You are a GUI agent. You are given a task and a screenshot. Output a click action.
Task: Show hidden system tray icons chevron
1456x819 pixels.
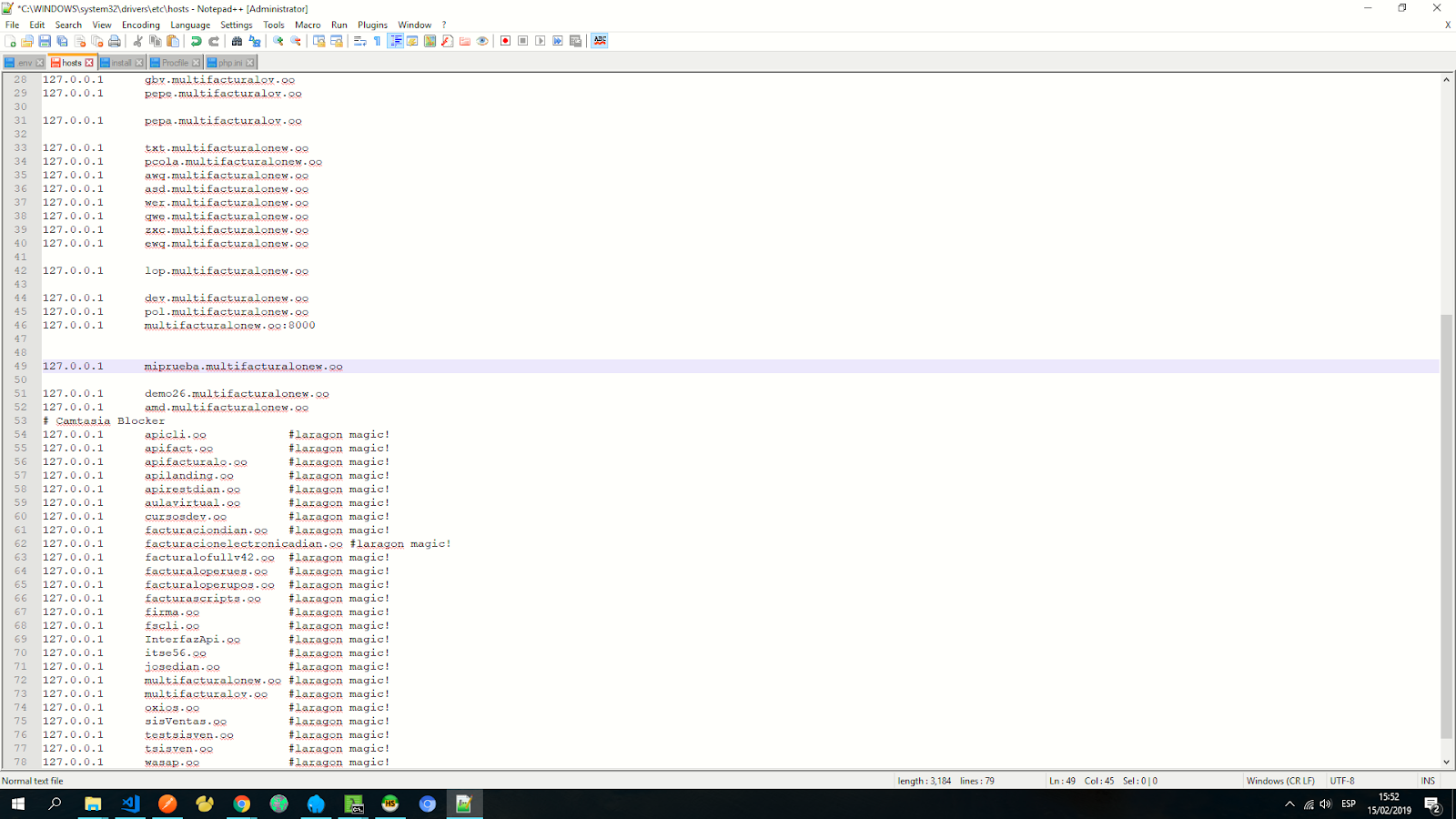coord(1289,804)
